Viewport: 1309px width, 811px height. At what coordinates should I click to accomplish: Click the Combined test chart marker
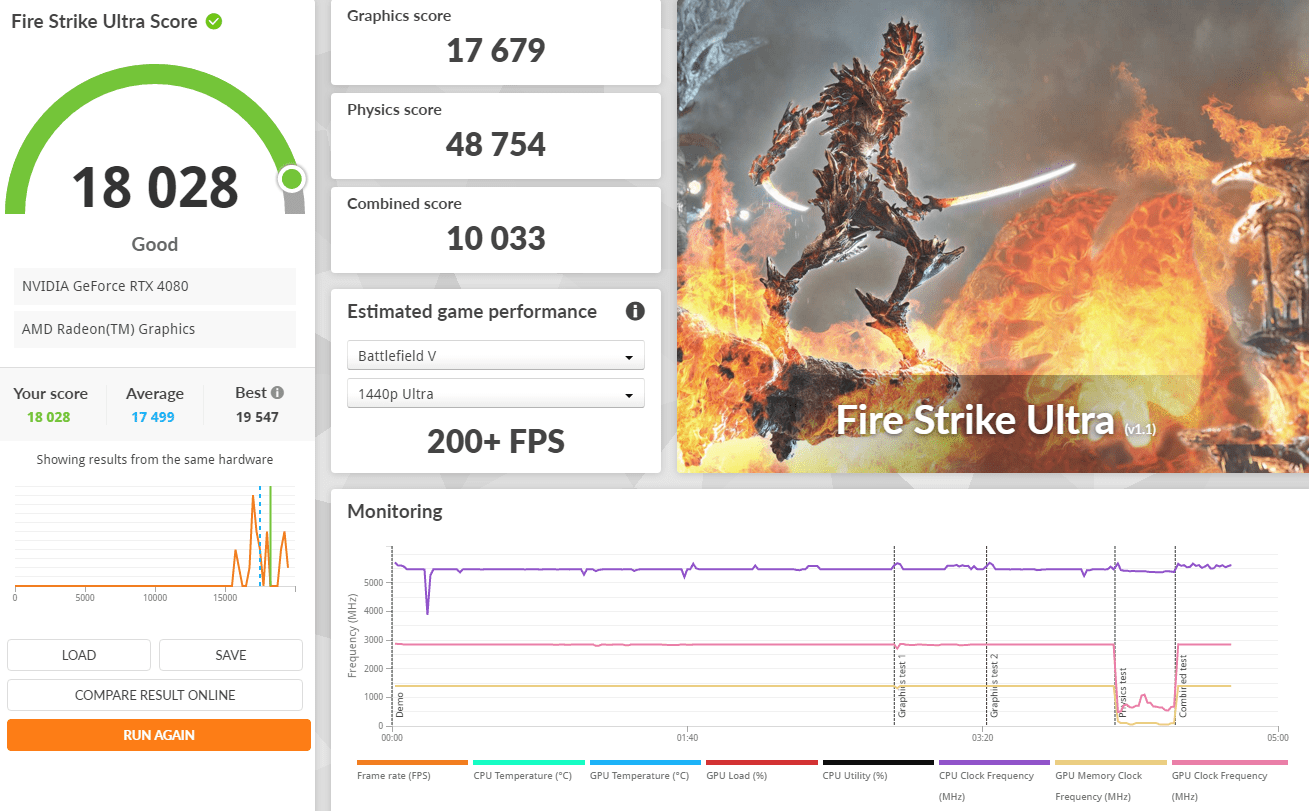(1183, 685)
